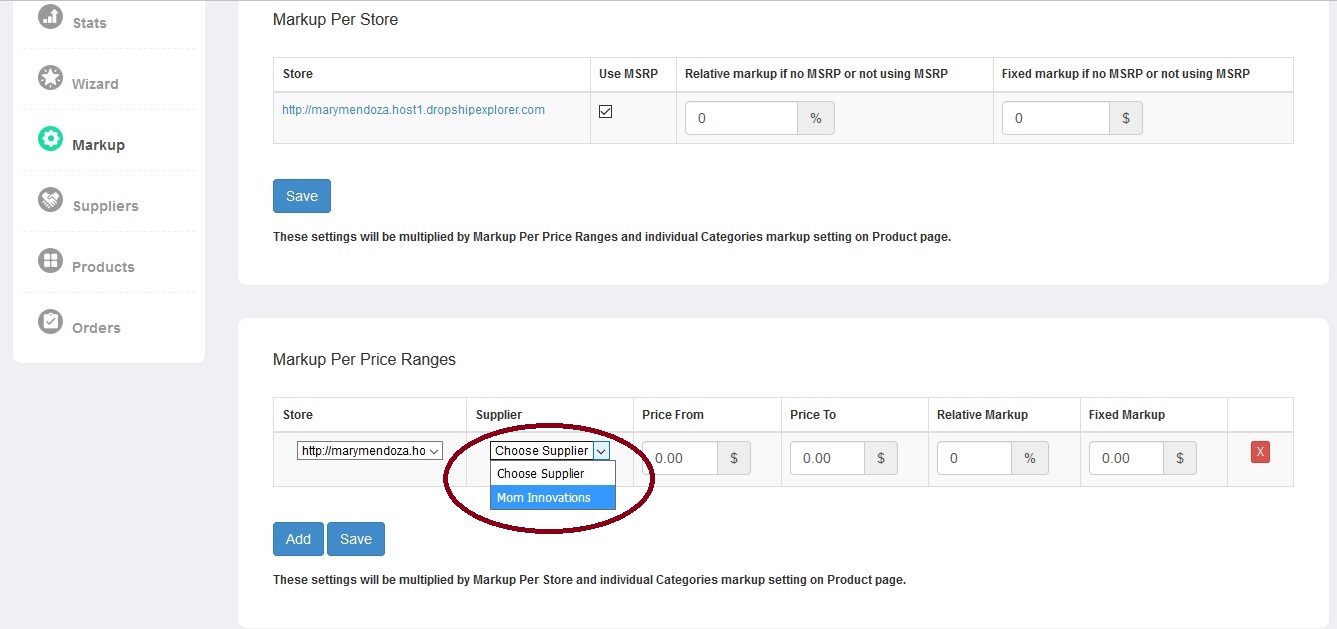Image resolution: width=1337 pixels, height=629 pixels.
Task: Click the Price To input field
Action: click(827, 458)
